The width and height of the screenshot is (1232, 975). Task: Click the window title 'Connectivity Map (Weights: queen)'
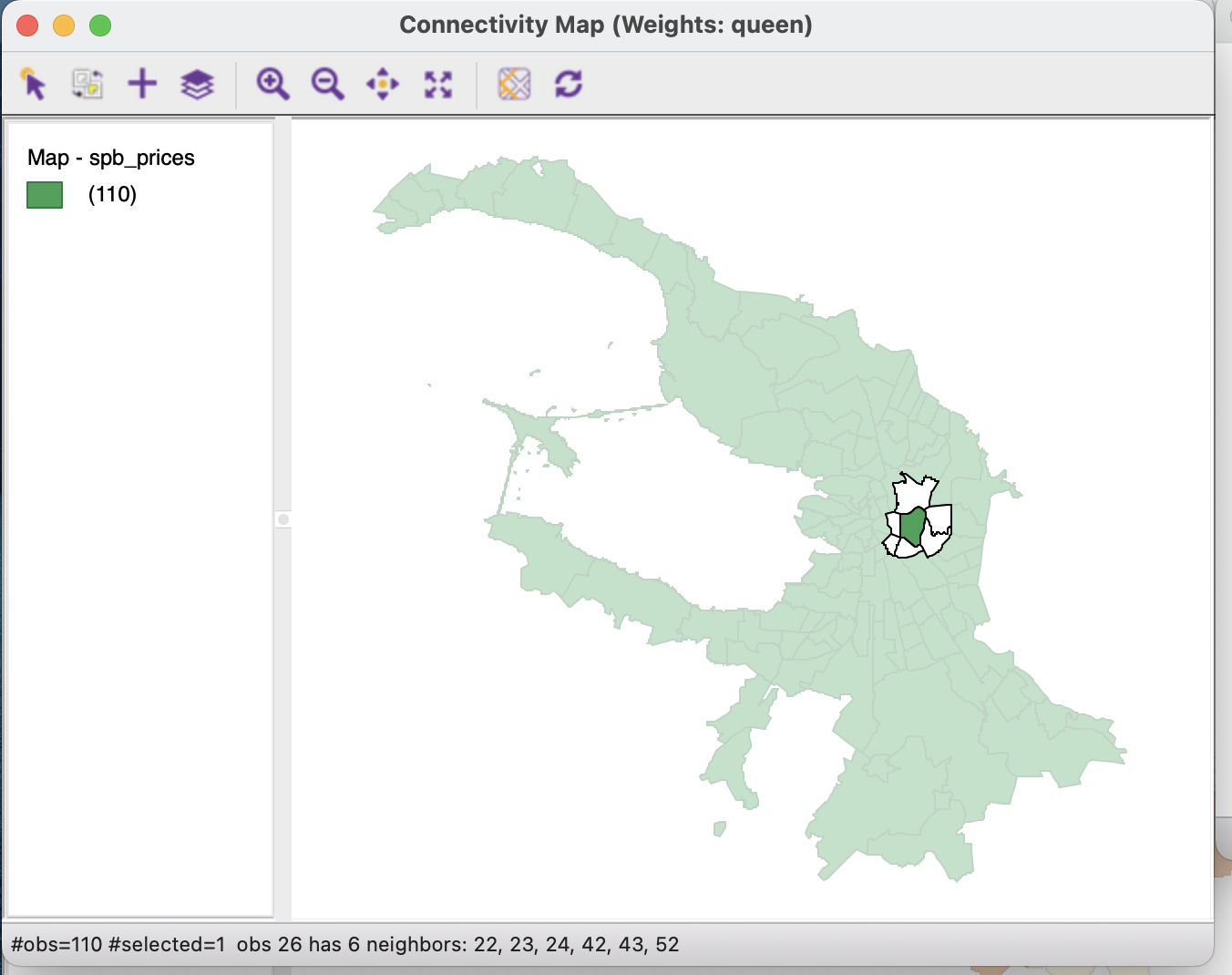pos(606,25)
